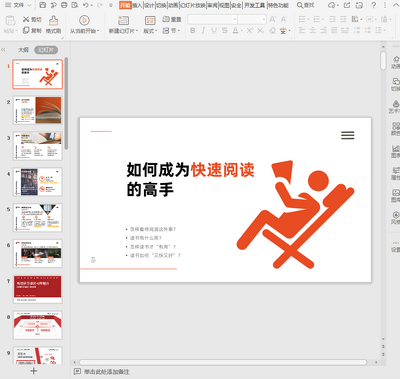
Task: Switch to 幻灯片 thumbnails panel view
Action: [46, 50]
